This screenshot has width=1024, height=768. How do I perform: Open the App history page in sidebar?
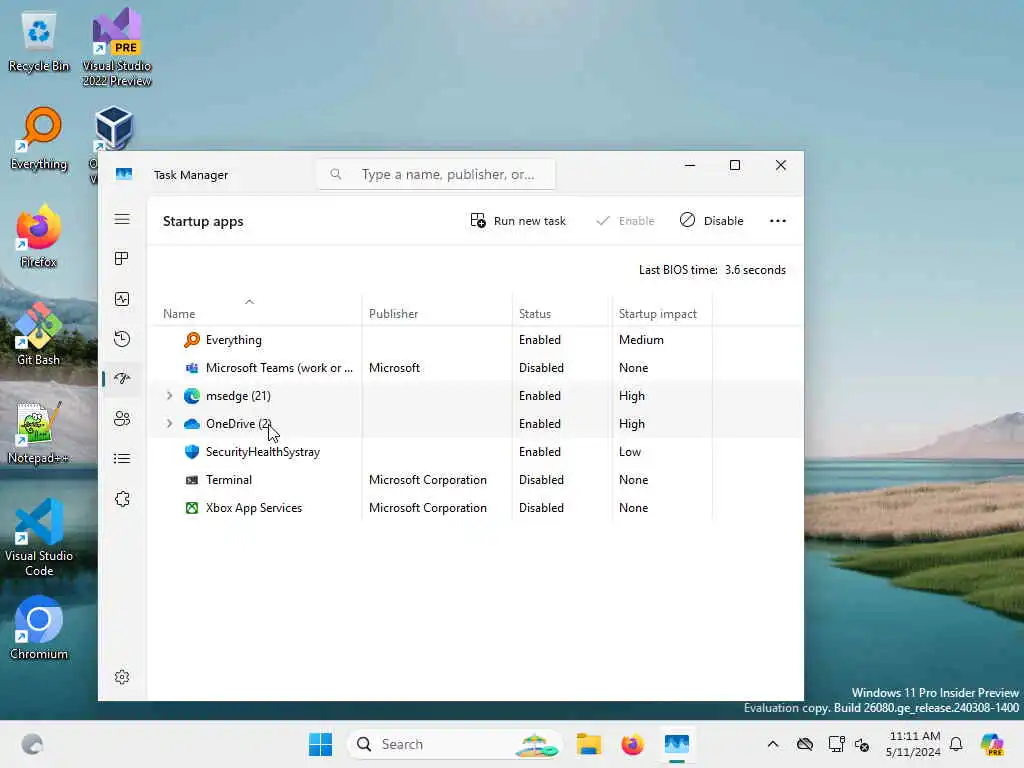[x=122, y=339]
